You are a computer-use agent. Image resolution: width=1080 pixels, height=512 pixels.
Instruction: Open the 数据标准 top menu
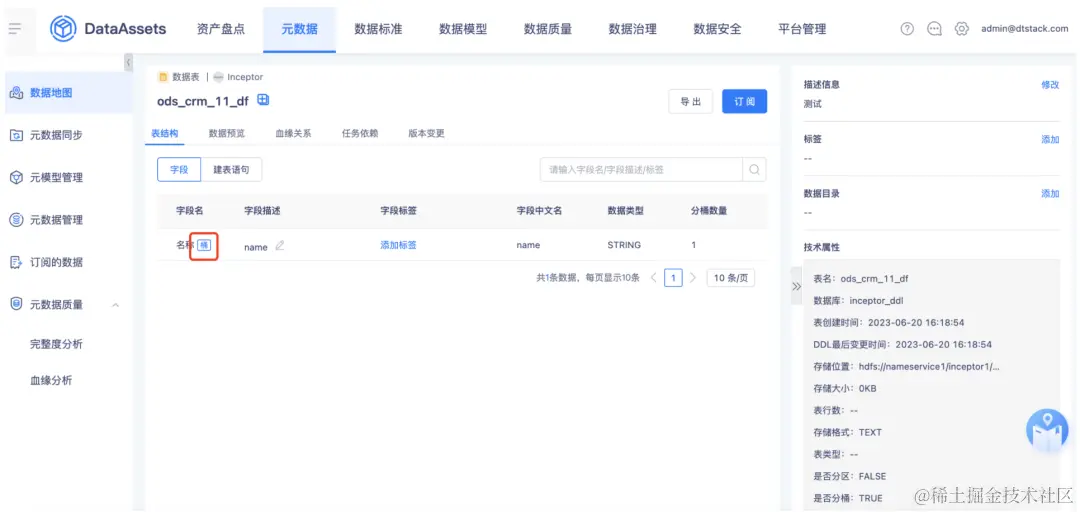click(x=378, y=29)
